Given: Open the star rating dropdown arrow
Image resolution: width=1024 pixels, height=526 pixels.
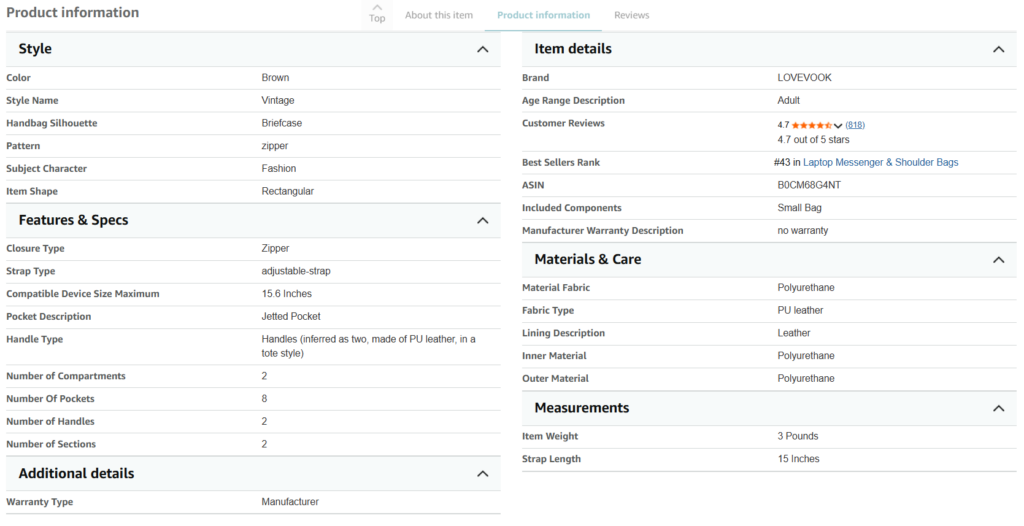Looking at the screenshot, I should (838, 125).
